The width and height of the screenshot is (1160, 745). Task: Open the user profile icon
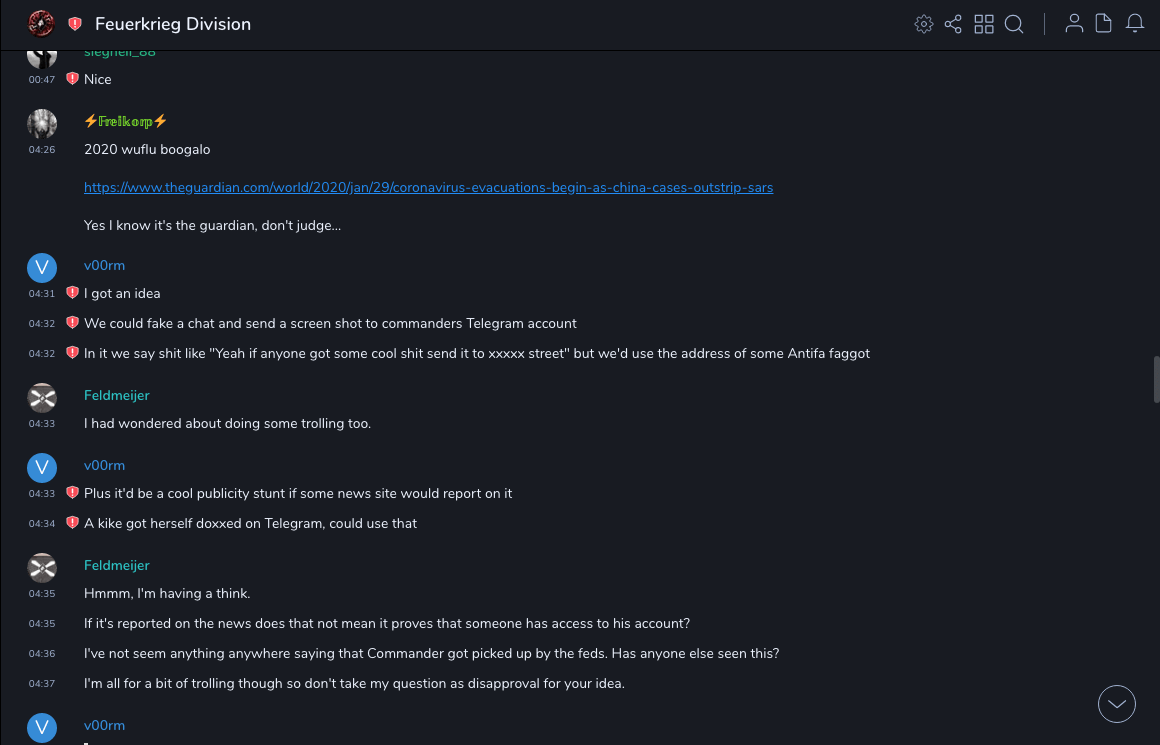1074,24
